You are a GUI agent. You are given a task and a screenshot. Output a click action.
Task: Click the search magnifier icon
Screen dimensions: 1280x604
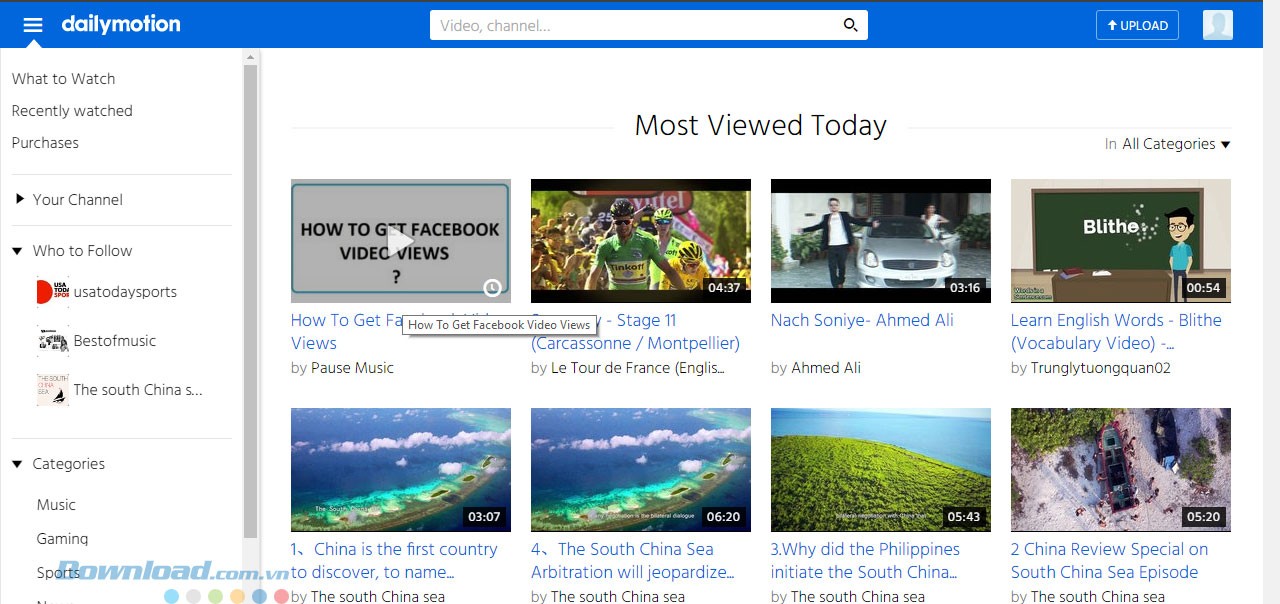pos(849,24)
